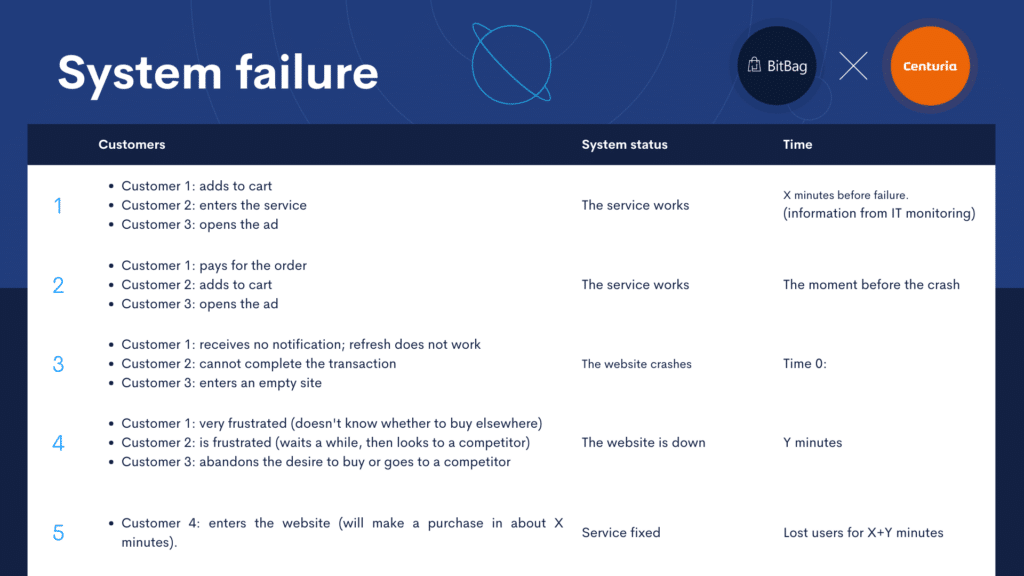Click 'Lost users for X+Y minutes' text
The image size is (1024, 576).
tap(863, 533)
